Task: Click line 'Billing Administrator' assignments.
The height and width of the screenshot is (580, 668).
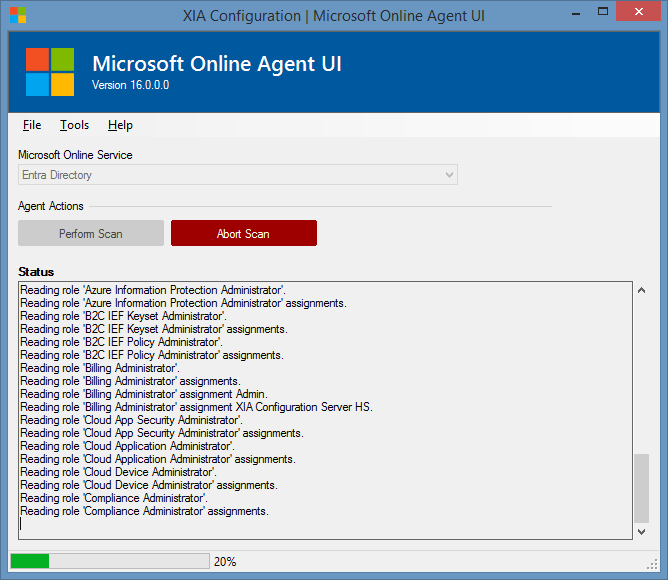Action: [130, 381]
